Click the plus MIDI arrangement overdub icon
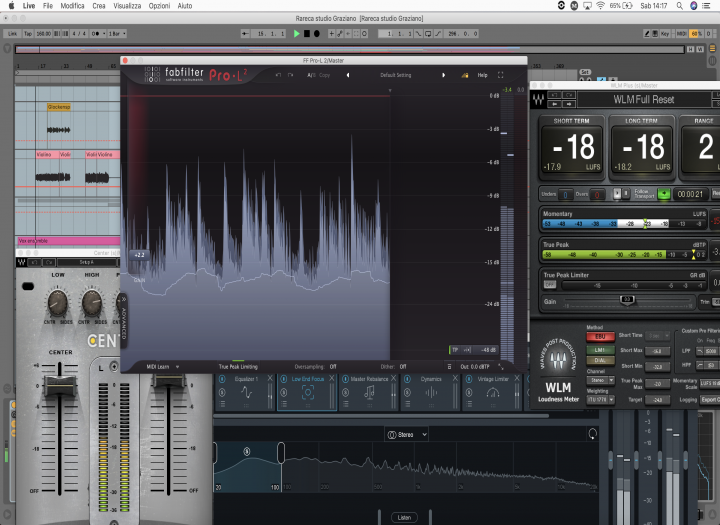Screen dimensions: 720x525 [x=331, y=34]
